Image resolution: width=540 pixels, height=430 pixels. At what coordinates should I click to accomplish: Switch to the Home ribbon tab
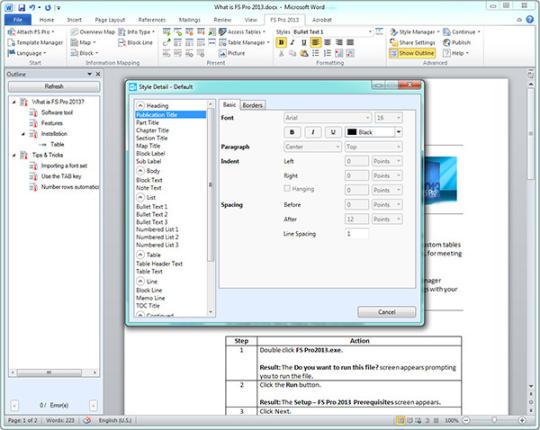click(x=46, y=20)
